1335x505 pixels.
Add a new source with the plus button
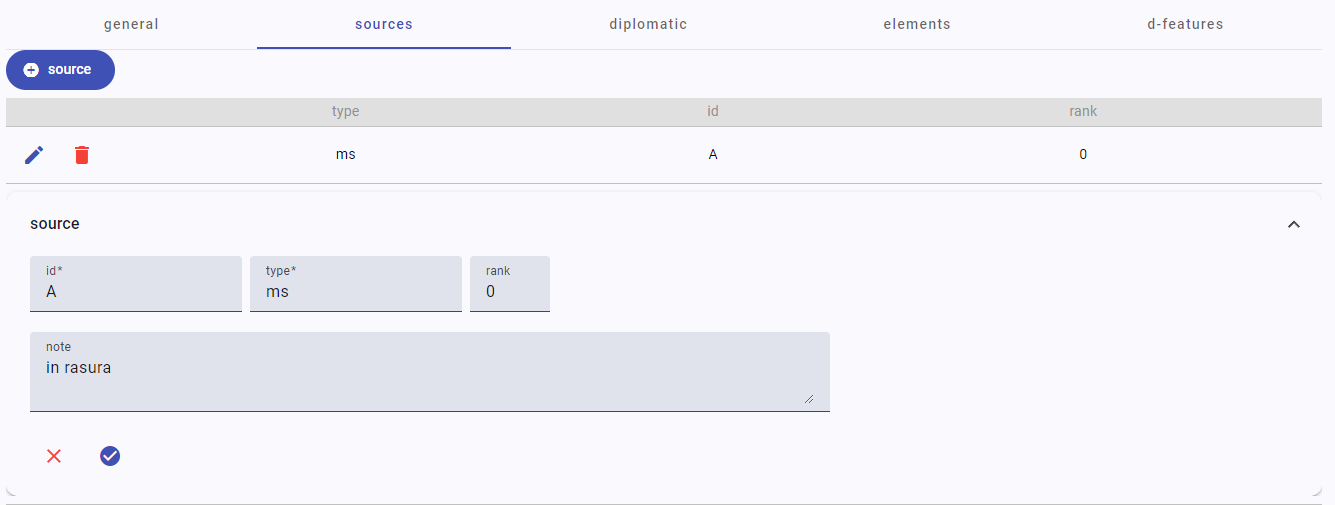60,70
